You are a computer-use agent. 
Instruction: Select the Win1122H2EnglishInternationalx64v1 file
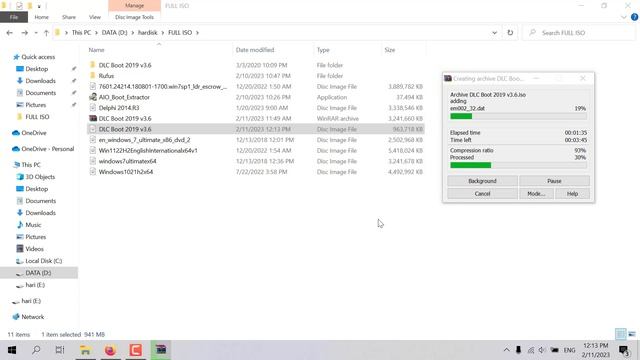point(148,151)
